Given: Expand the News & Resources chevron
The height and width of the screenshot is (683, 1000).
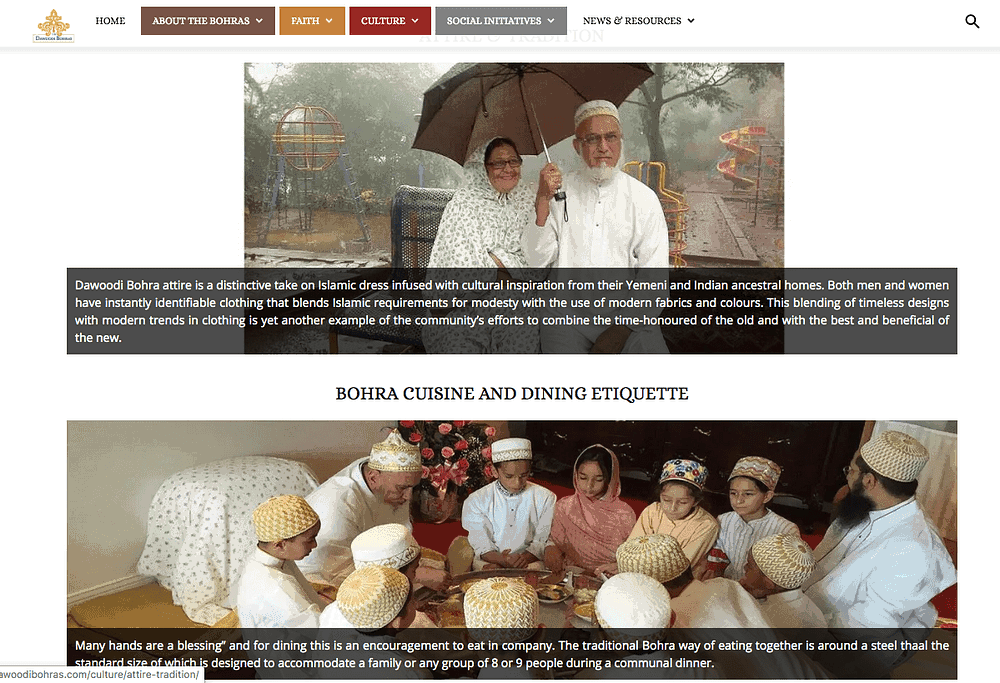Looking at the screenshot, I should 691,20.
